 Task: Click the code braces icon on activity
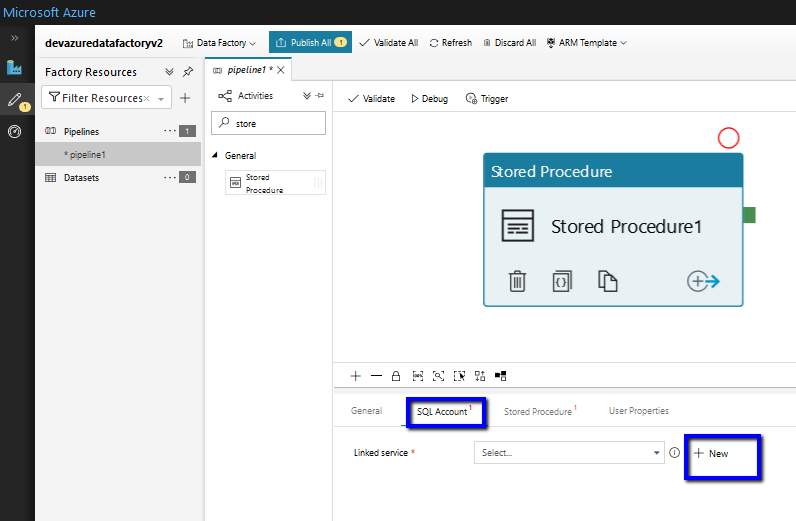(562, 281)
